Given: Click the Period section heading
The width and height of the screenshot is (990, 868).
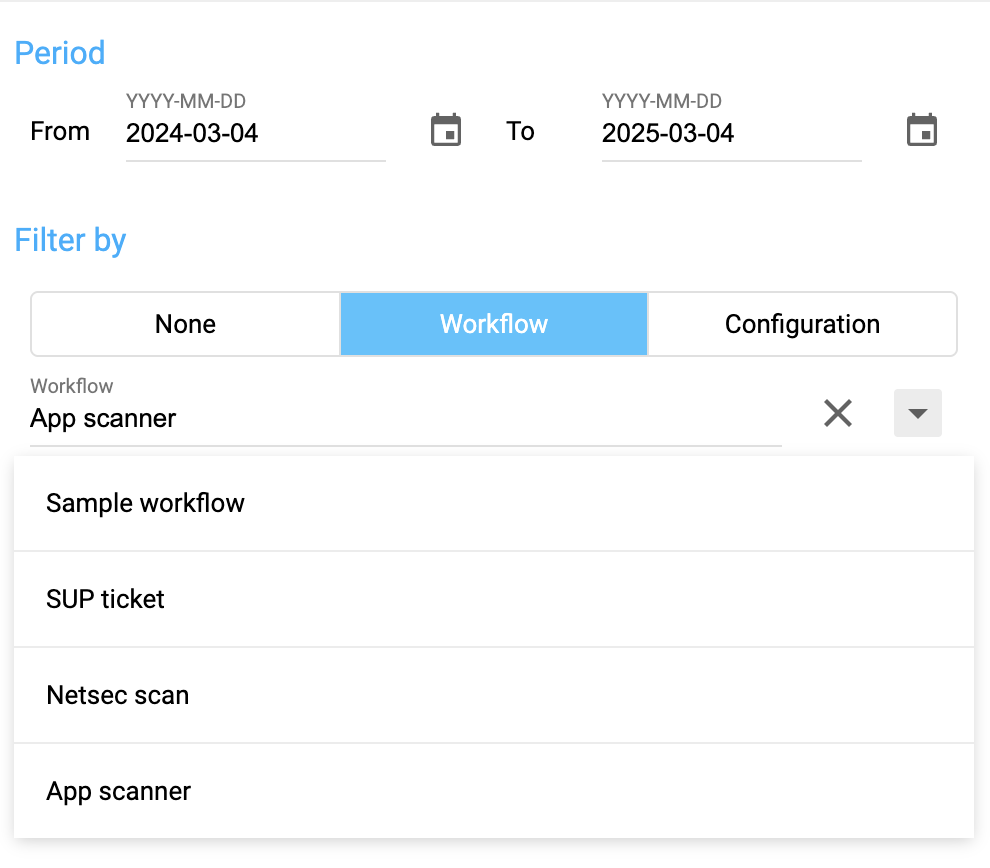Looking at the screenshot, I should pyautogui.click(x=59, y=53).
